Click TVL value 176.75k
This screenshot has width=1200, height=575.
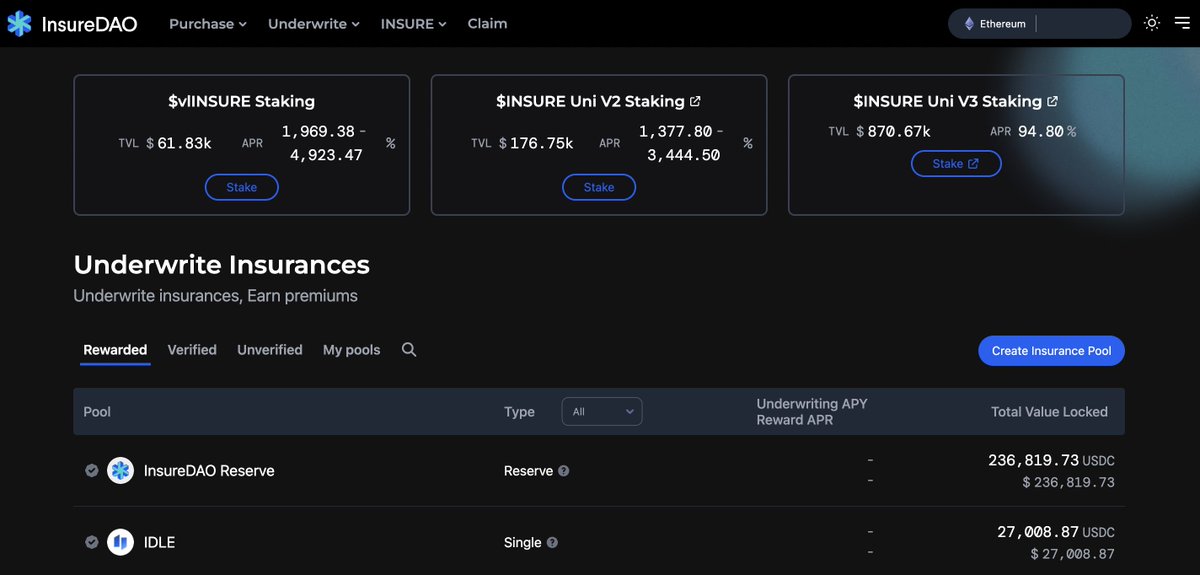[541, 143]
